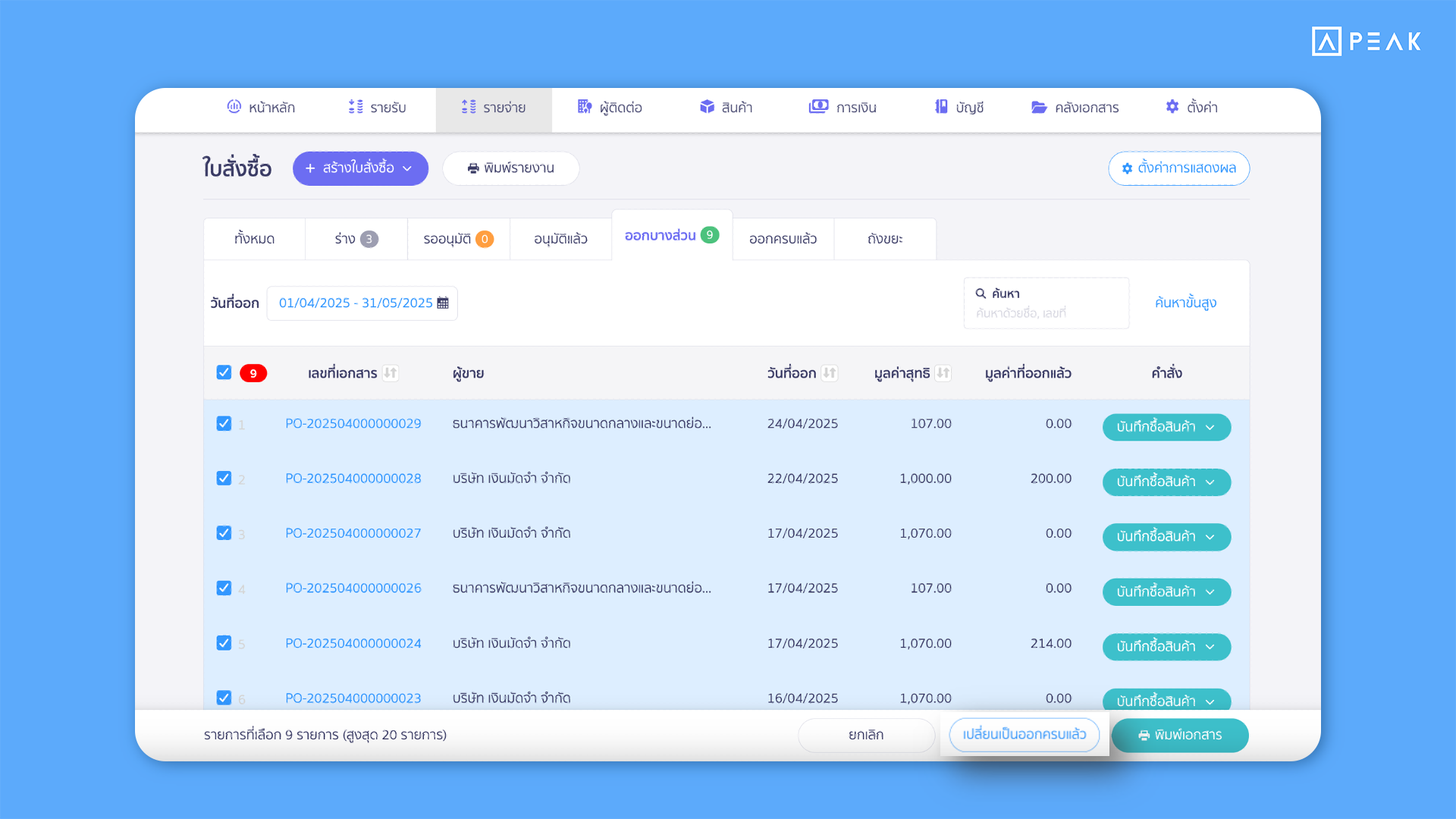The width and height of the screenshot is (1456, 819).
Task: Click the ยกเลิก (cancel) button
Action: click(x=866, y=735)
